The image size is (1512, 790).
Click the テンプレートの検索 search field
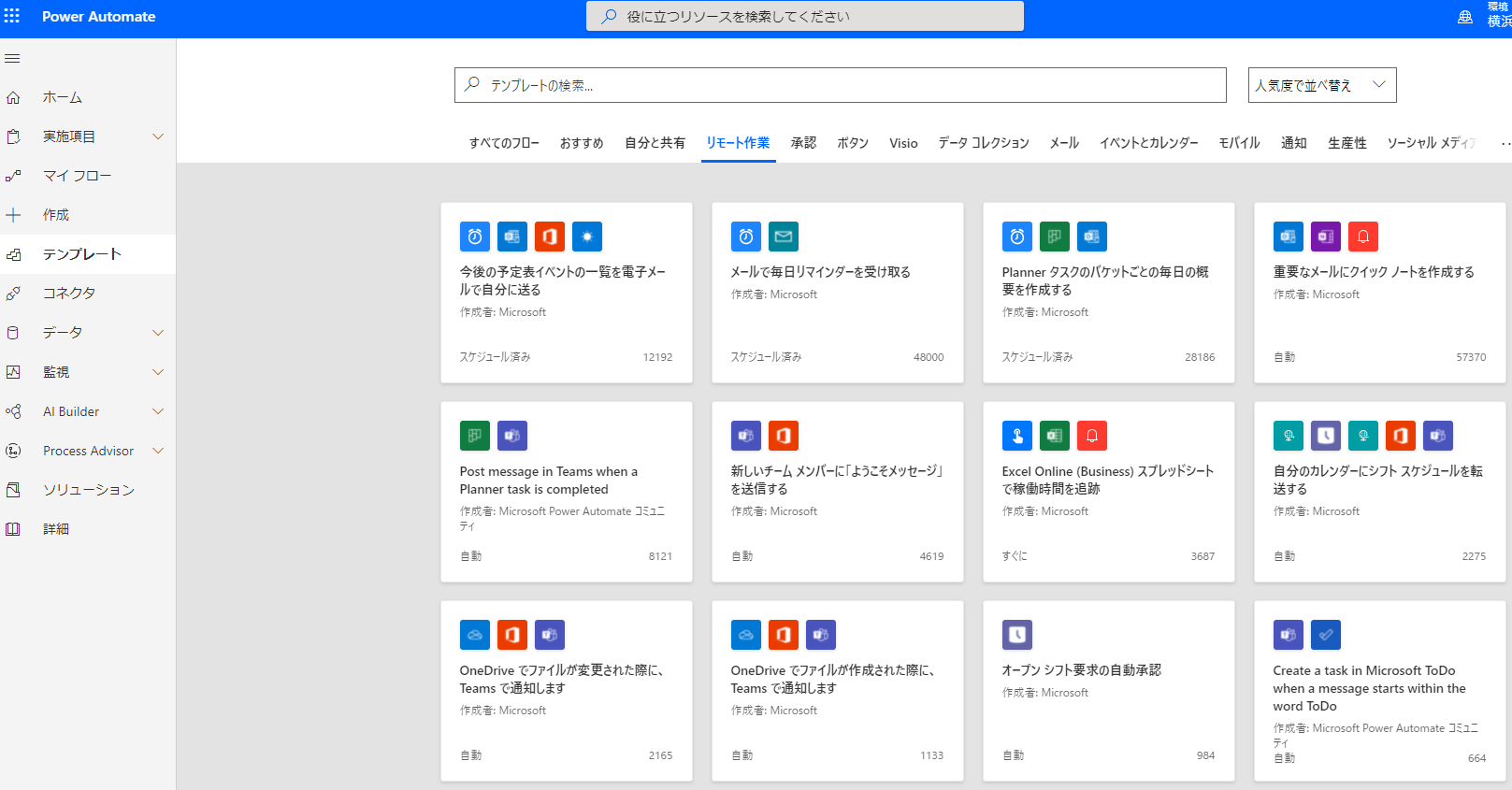coord(840,85)
